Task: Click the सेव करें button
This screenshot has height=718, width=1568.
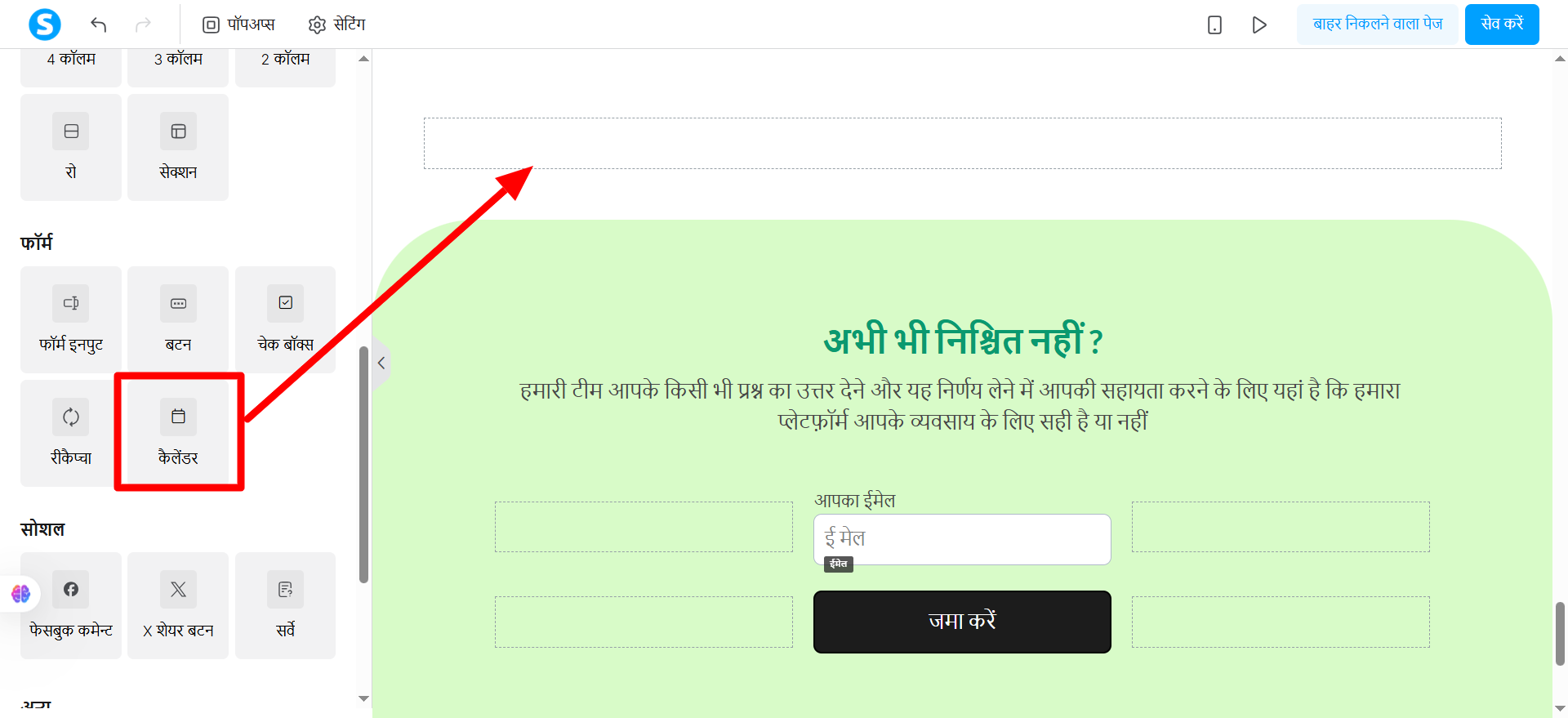Action: click(1502, 25)
